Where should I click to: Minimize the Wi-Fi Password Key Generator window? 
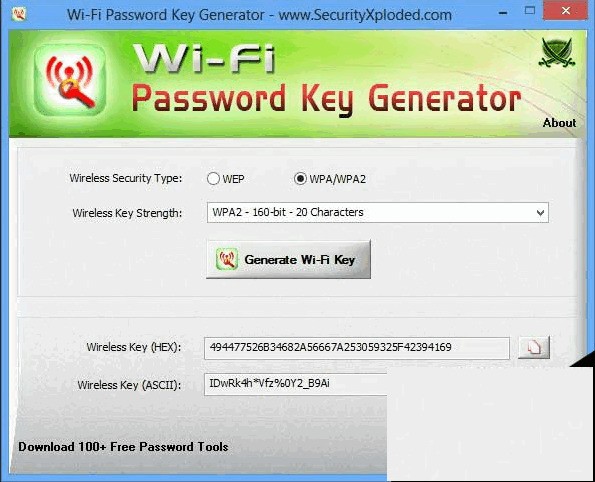503,13
